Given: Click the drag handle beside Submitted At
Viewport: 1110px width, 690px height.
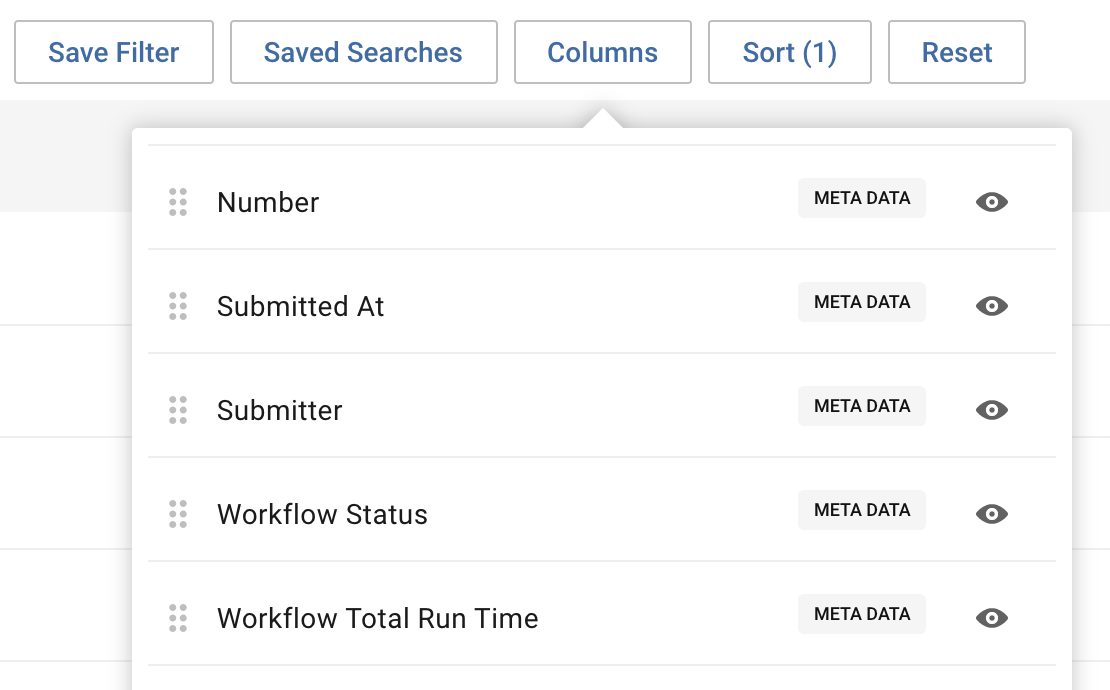Looking at the screenshot, I should (x=178, y=307).
